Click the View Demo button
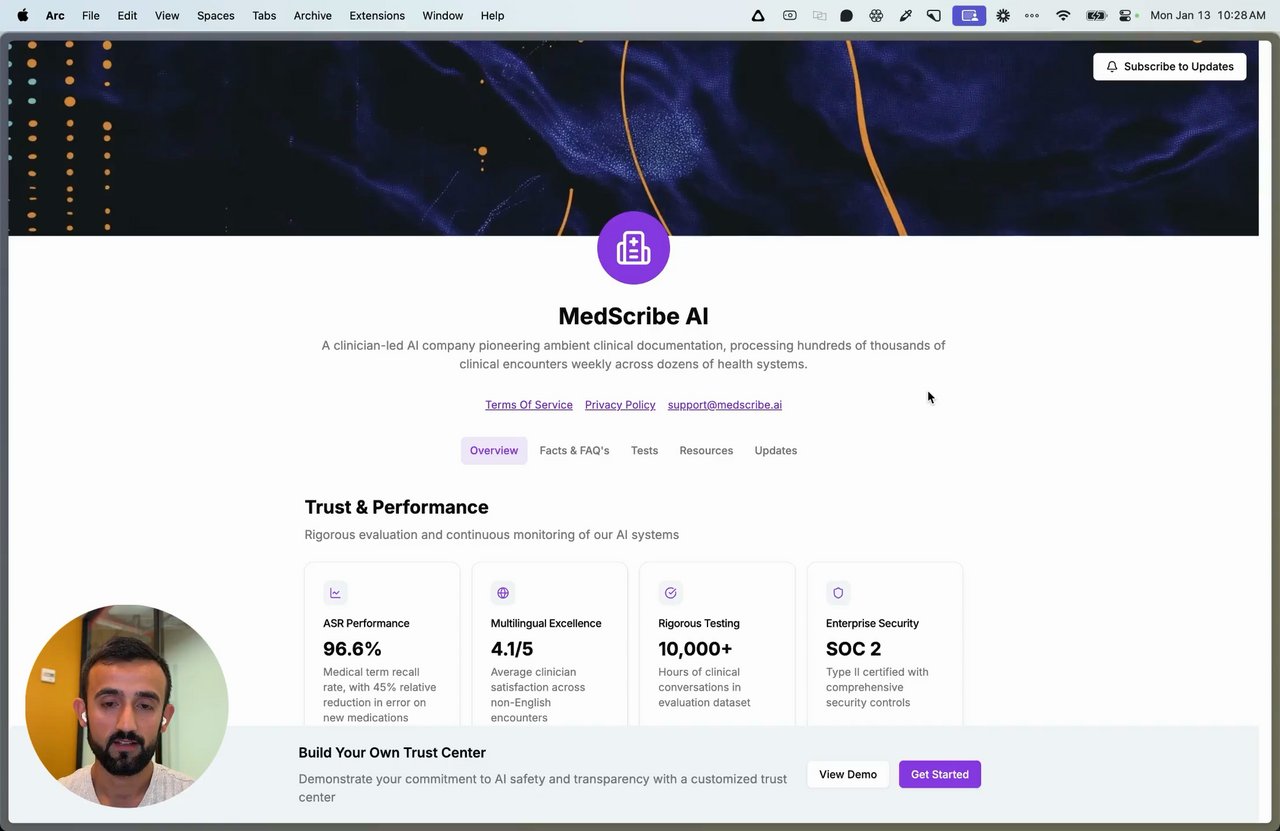This screenshot has width=1280, height=831. coord(848,774)
